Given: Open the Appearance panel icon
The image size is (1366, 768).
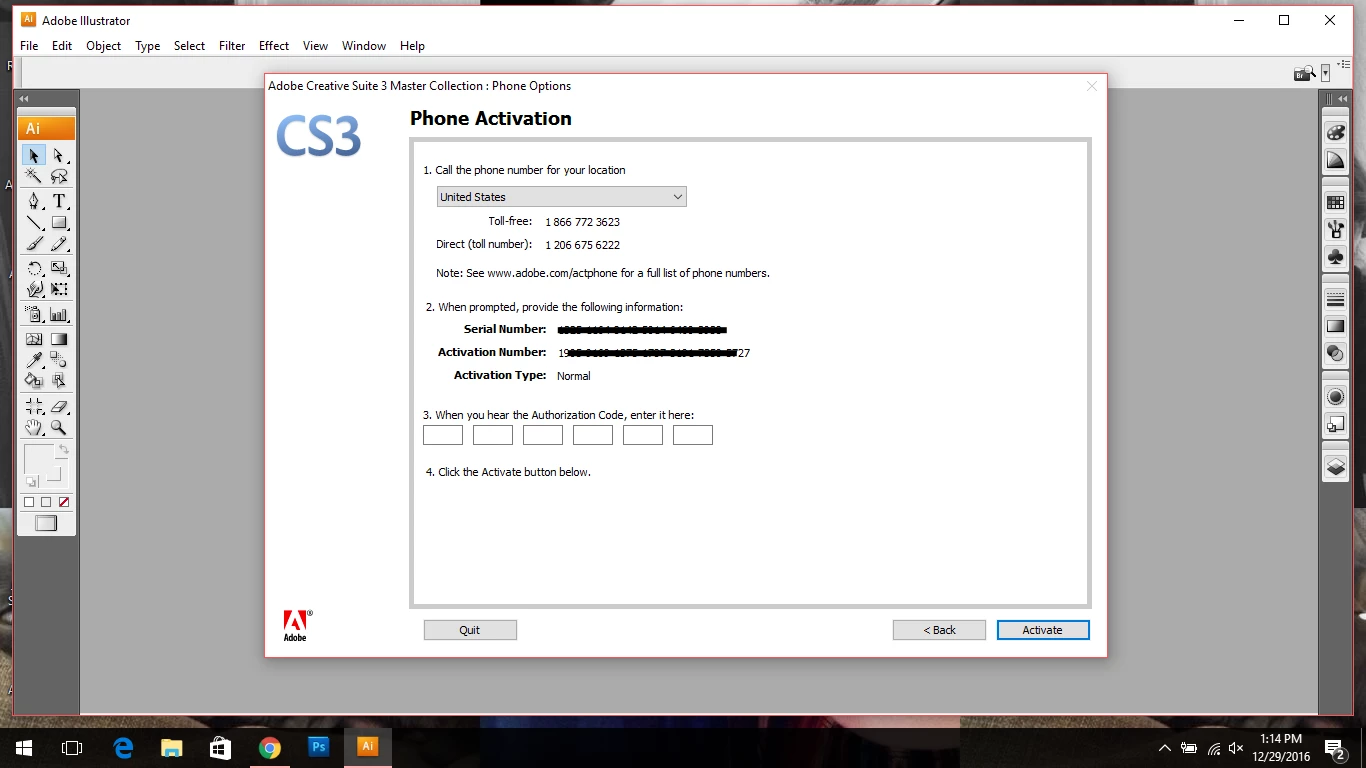Looking at the screenshot, I should pos(1335,397).
